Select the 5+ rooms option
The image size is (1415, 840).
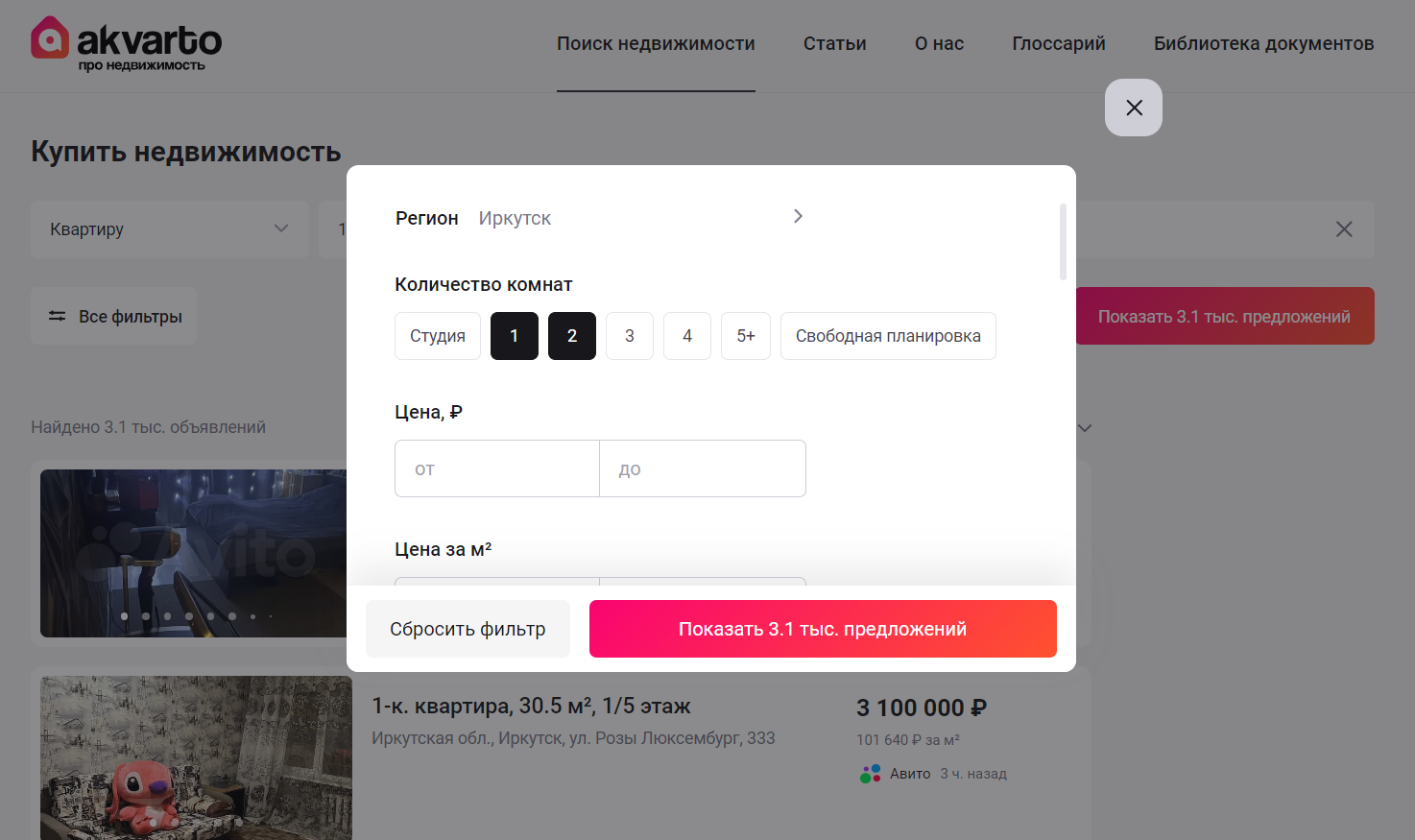tap(746, 336)
